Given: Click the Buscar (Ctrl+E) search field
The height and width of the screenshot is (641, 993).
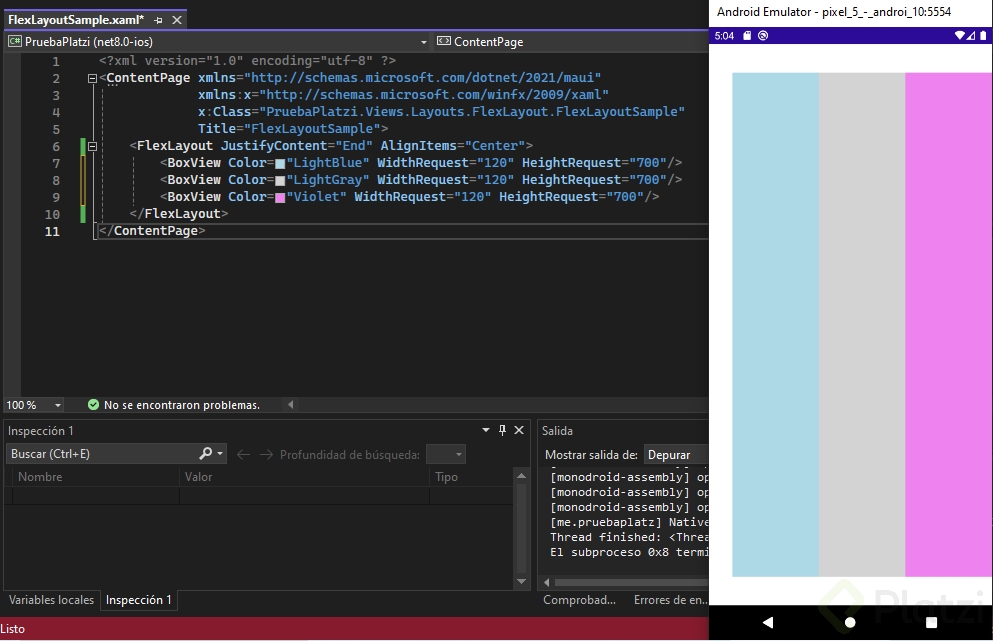Looking at the screenshot, I should tap(100, 454).
